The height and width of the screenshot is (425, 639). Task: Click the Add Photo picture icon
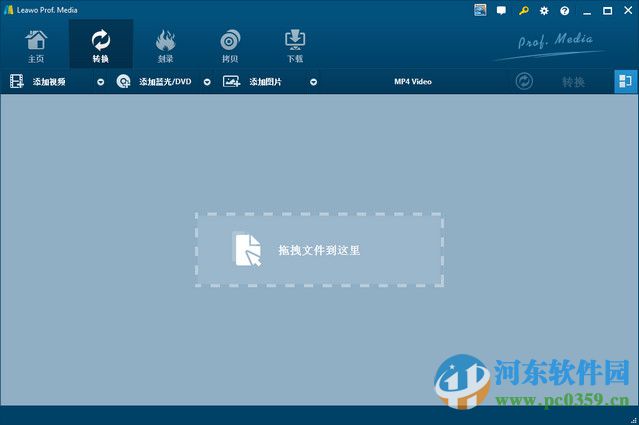[231, 81]
